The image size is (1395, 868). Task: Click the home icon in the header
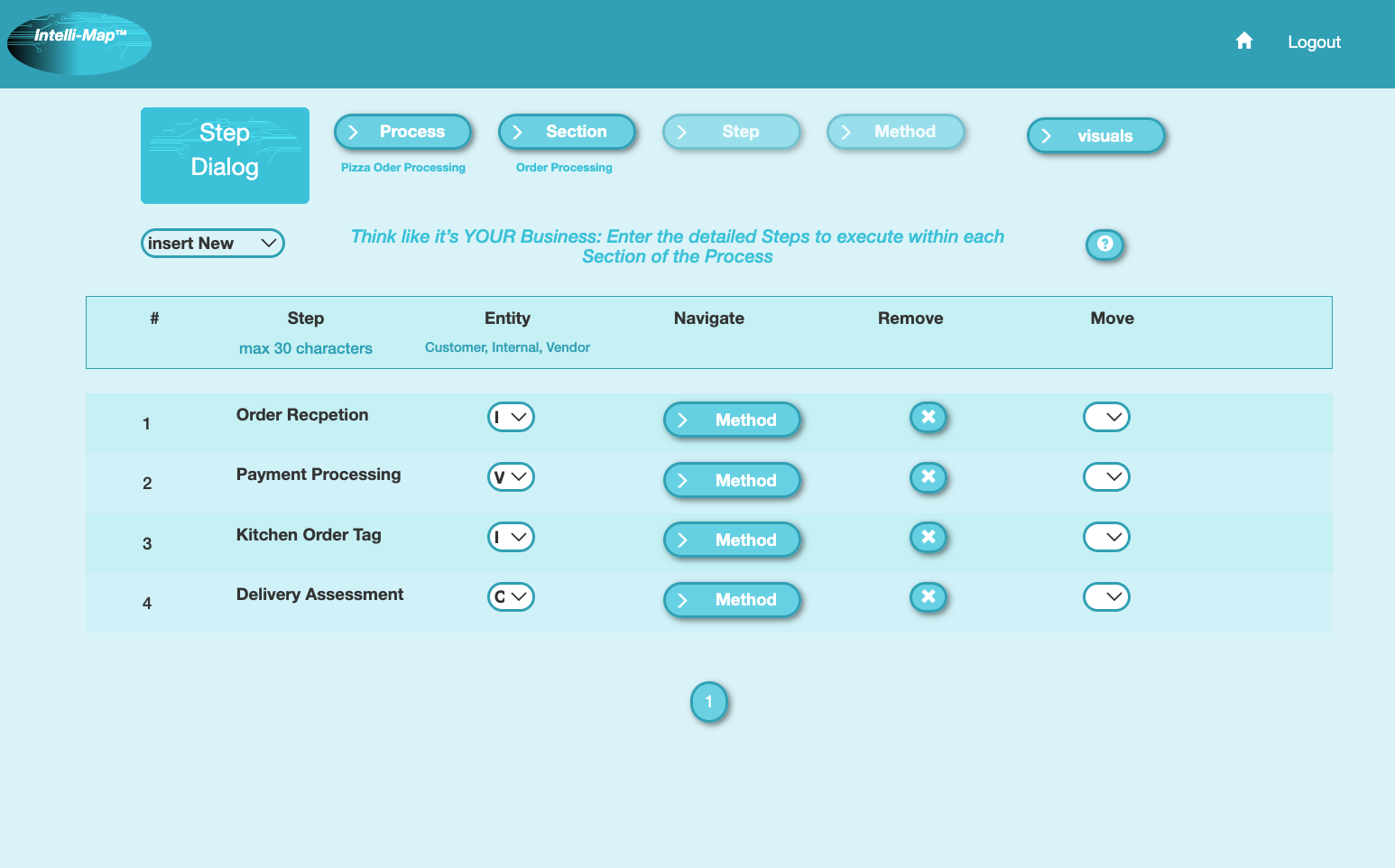1243,41
